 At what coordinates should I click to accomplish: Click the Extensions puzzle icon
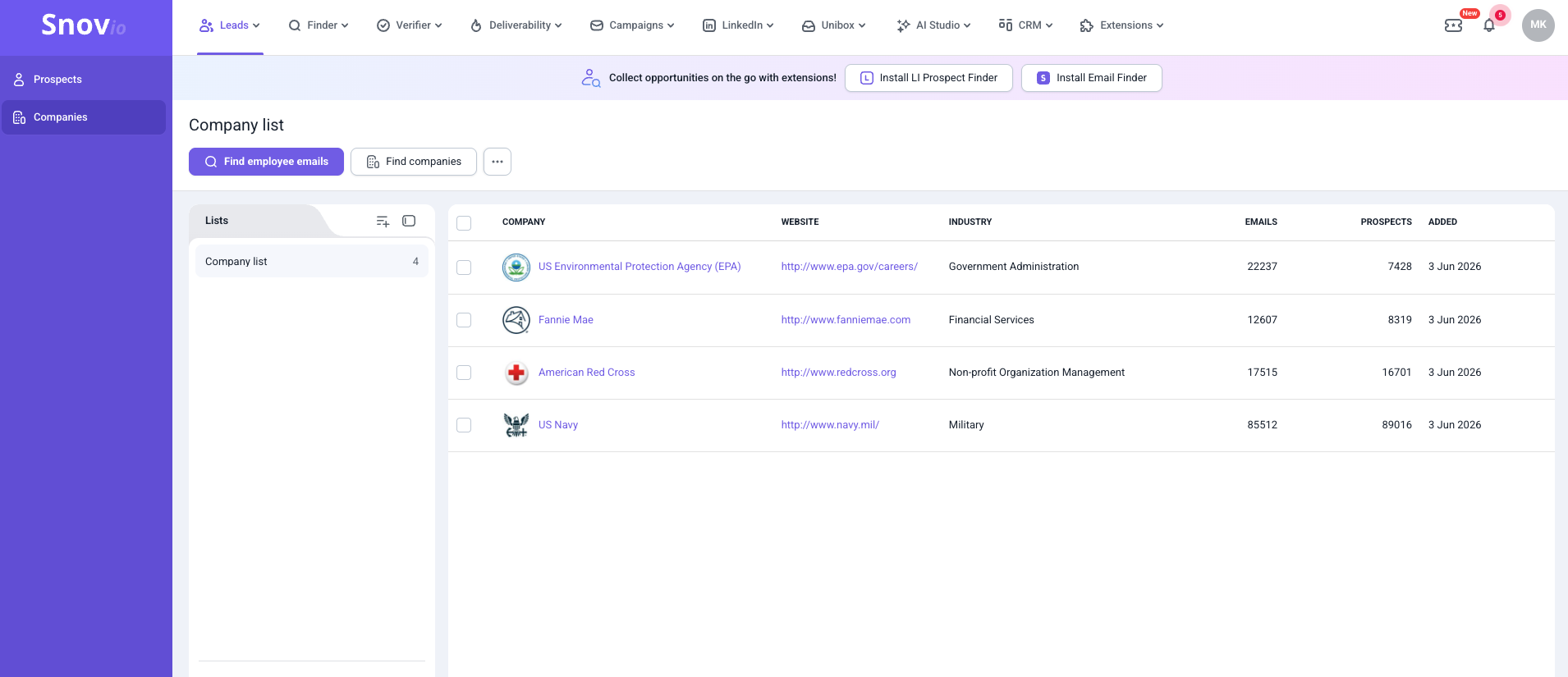point(1087,25)
